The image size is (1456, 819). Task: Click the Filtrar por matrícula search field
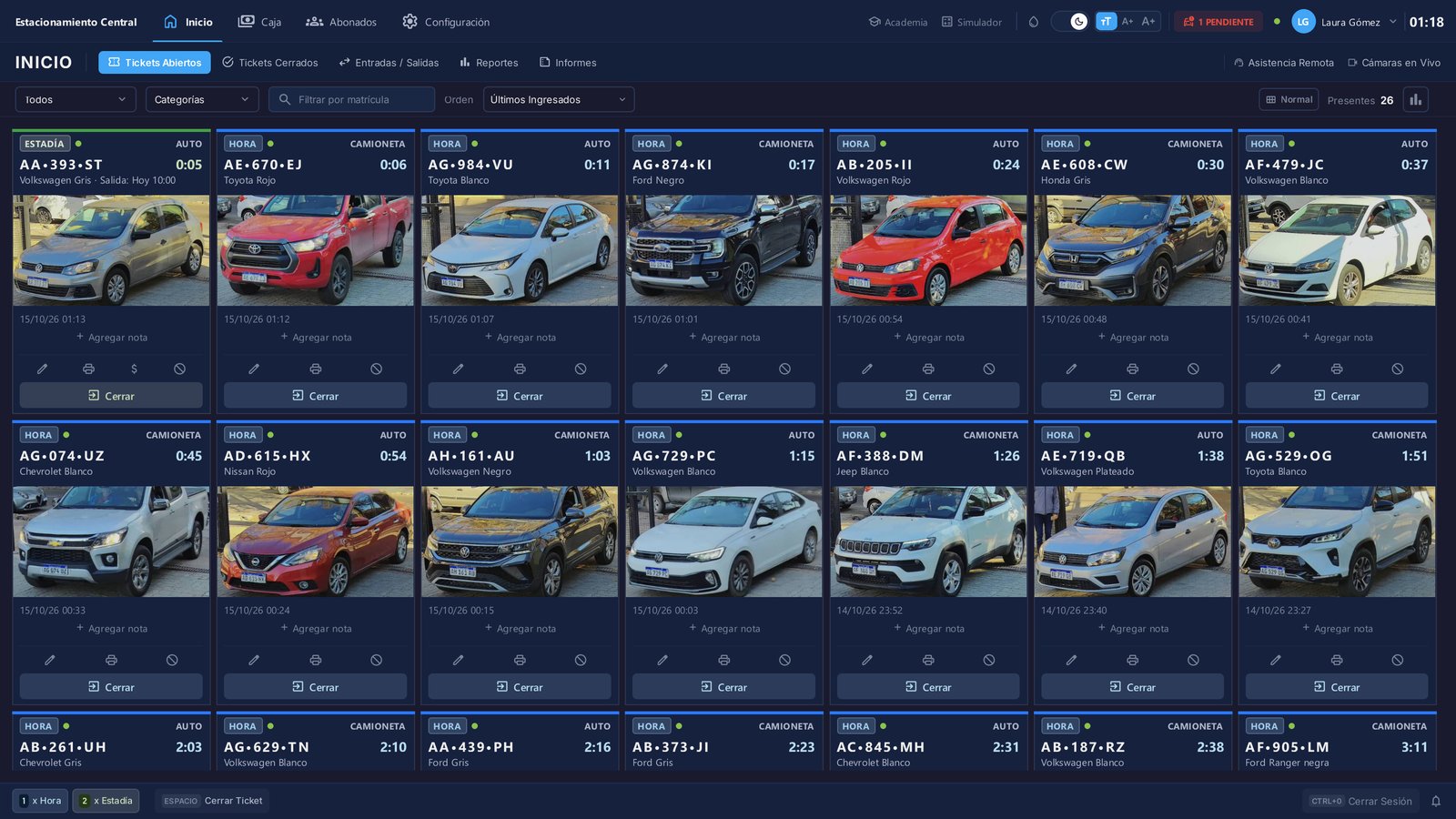pos(351,99)
